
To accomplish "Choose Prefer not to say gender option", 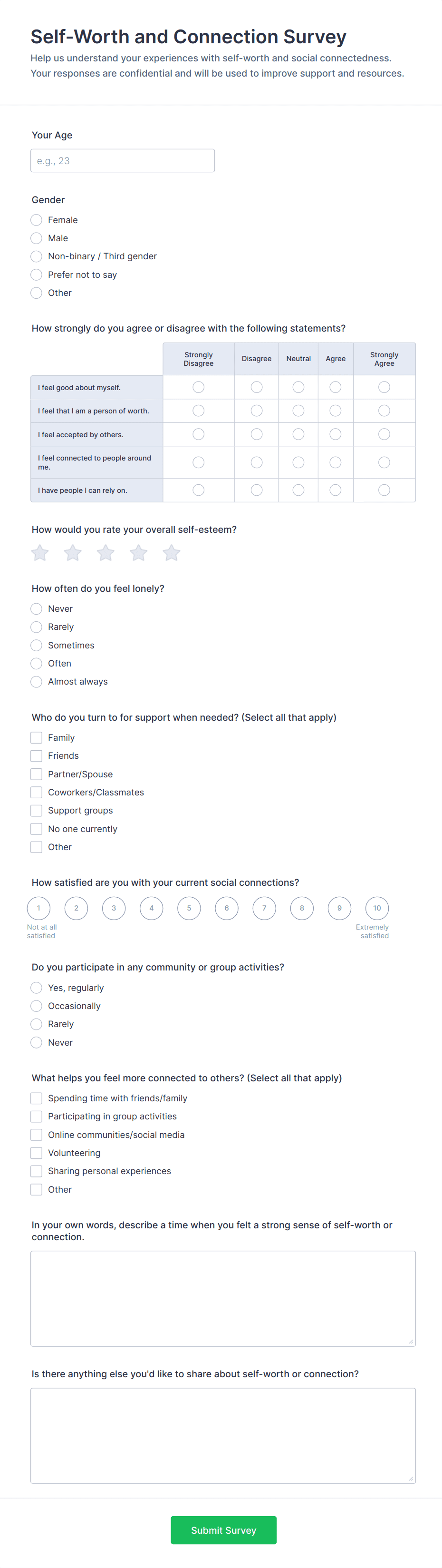I will pyautogui.click(x=37, y=274).
